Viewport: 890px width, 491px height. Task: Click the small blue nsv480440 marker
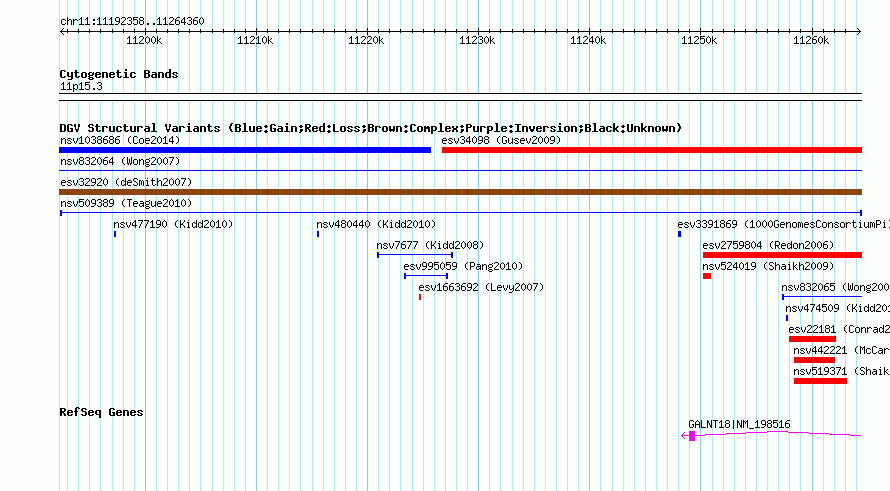318,234
